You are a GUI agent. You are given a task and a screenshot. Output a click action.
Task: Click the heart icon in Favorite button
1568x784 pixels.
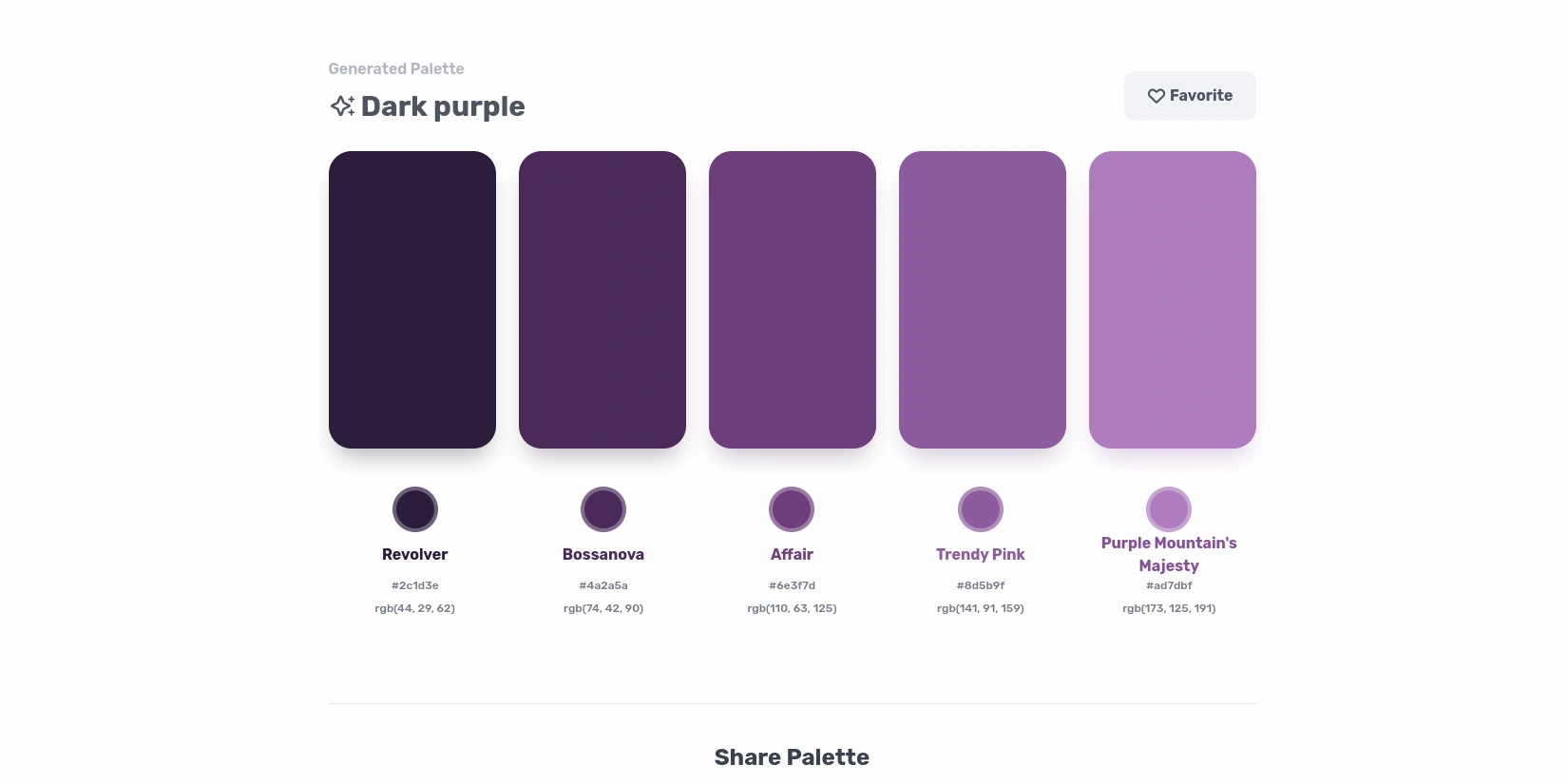1156,96
